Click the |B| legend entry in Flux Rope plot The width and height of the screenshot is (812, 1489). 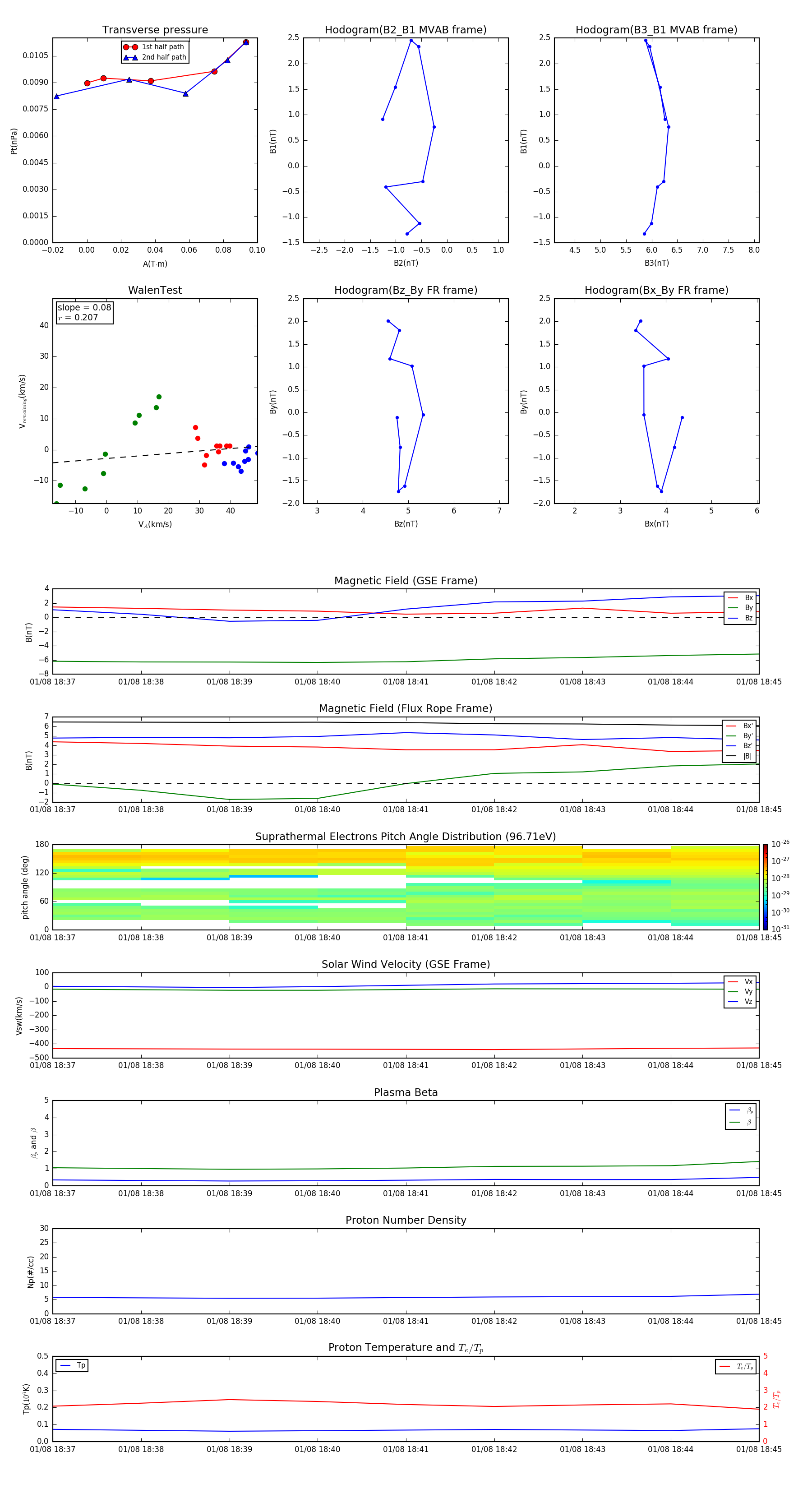pyautogui.click(x=739, y=756)
